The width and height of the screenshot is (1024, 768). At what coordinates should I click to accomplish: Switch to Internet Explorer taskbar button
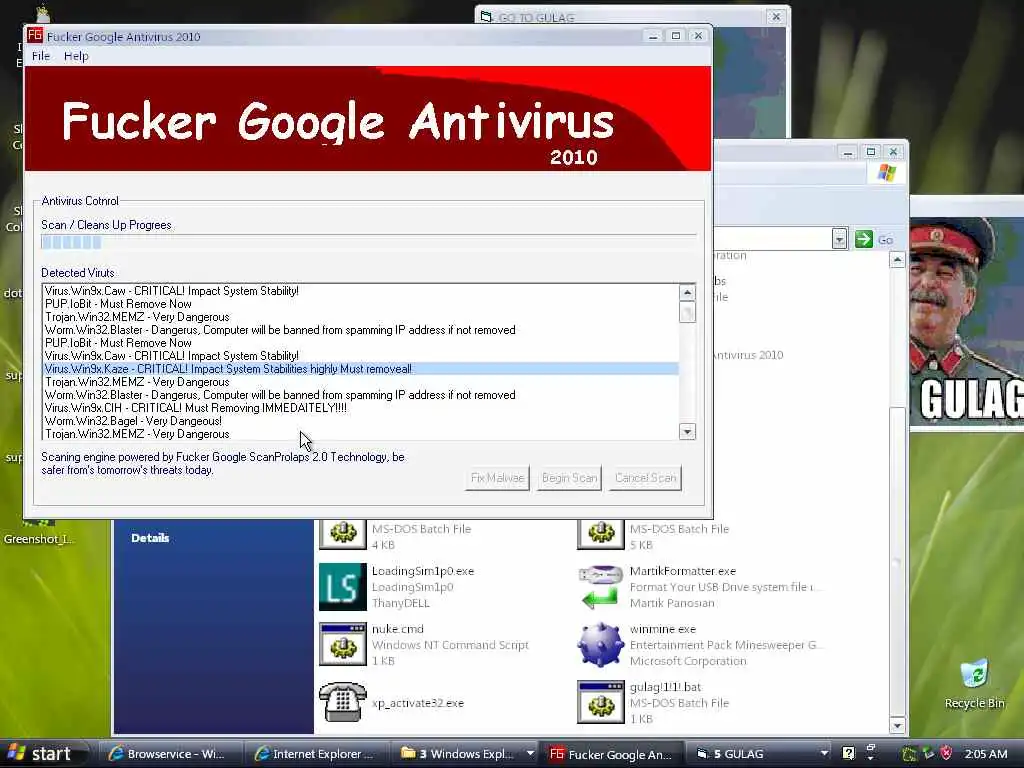317,754
